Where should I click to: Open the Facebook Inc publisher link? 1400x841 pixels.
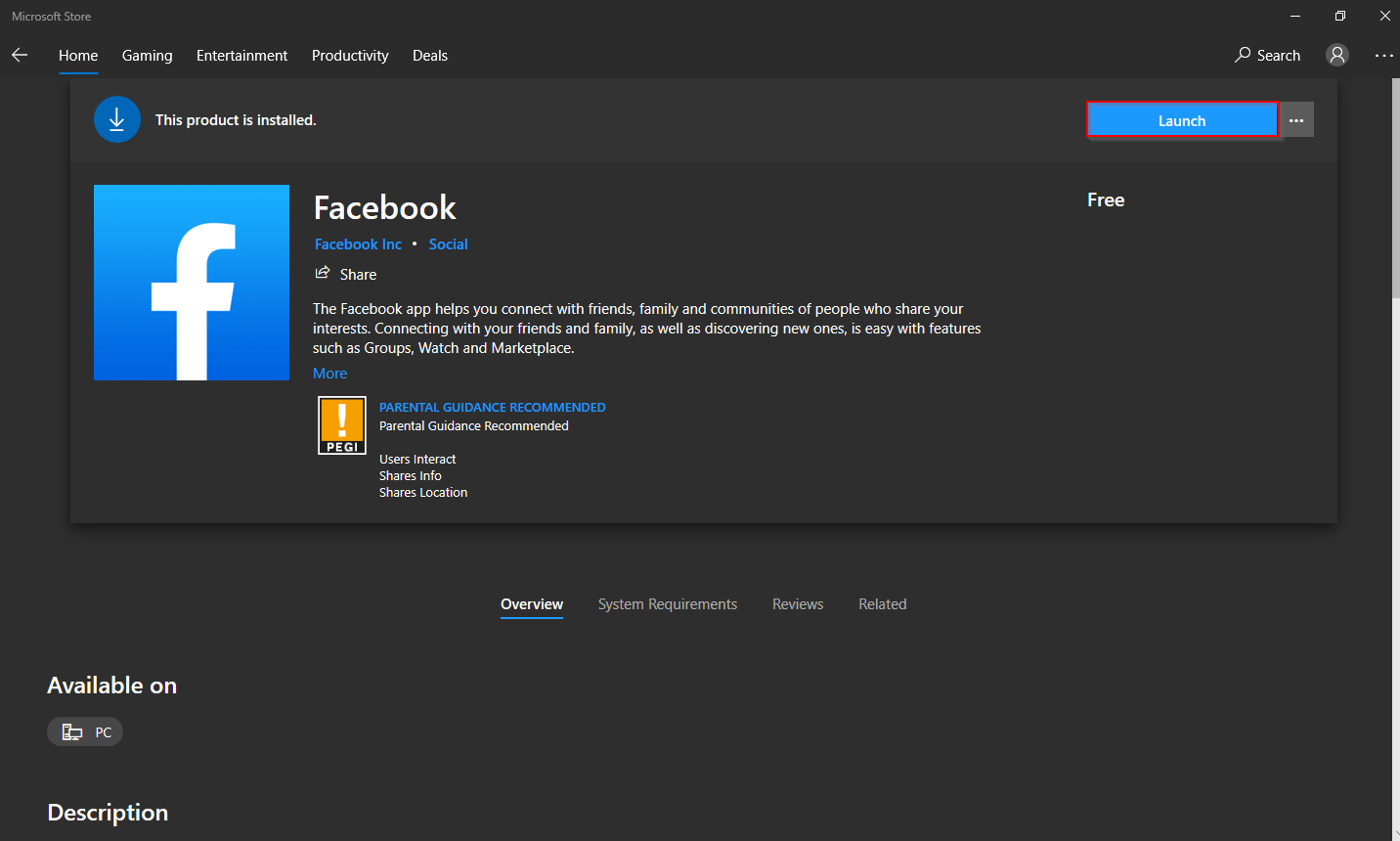pos(358,244)
